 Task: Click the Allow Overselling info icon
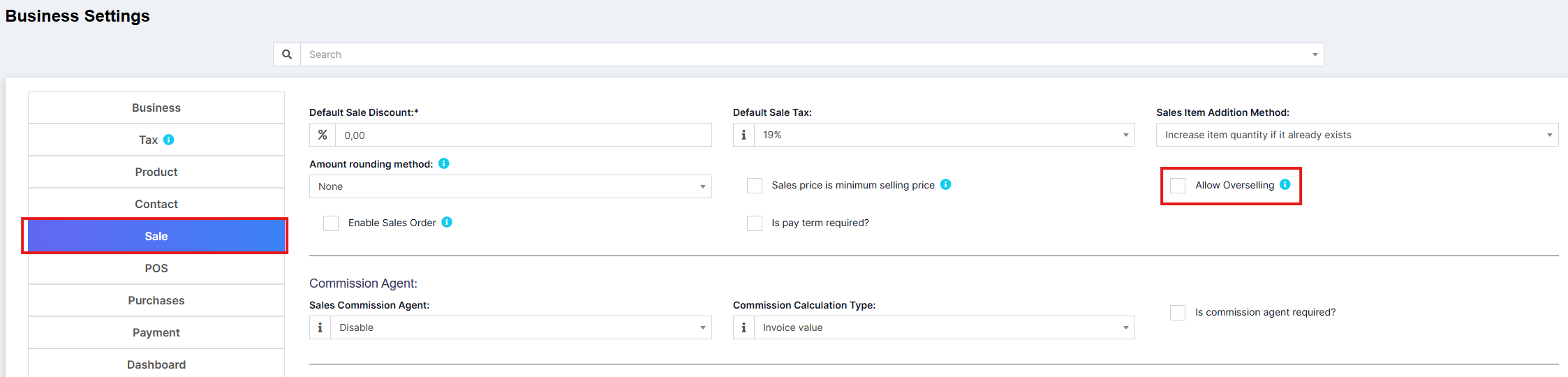[x=1285, y=184]
